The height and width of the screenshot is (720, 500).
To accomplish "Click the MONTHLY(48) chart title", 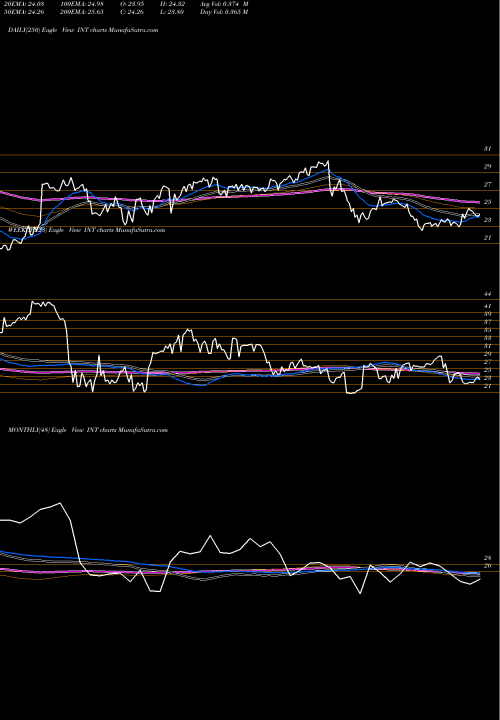I will pos(88,430).
